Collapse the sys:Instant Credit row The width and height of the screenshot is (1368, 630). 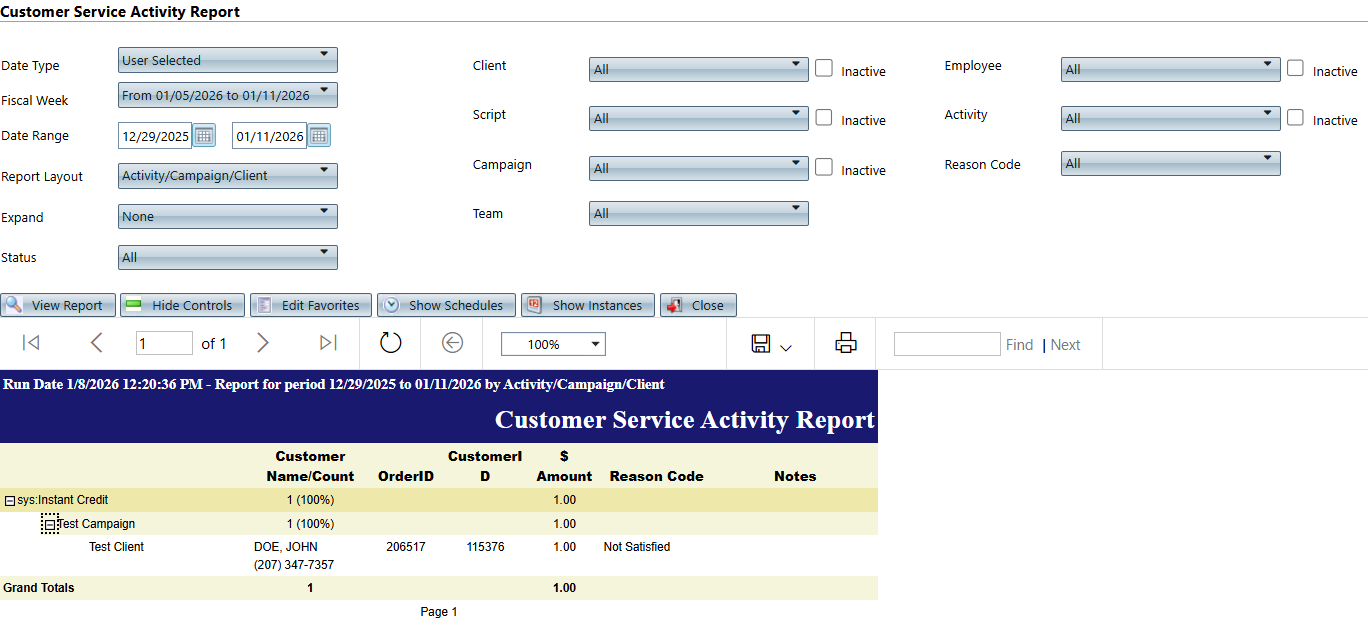point(10,500)
